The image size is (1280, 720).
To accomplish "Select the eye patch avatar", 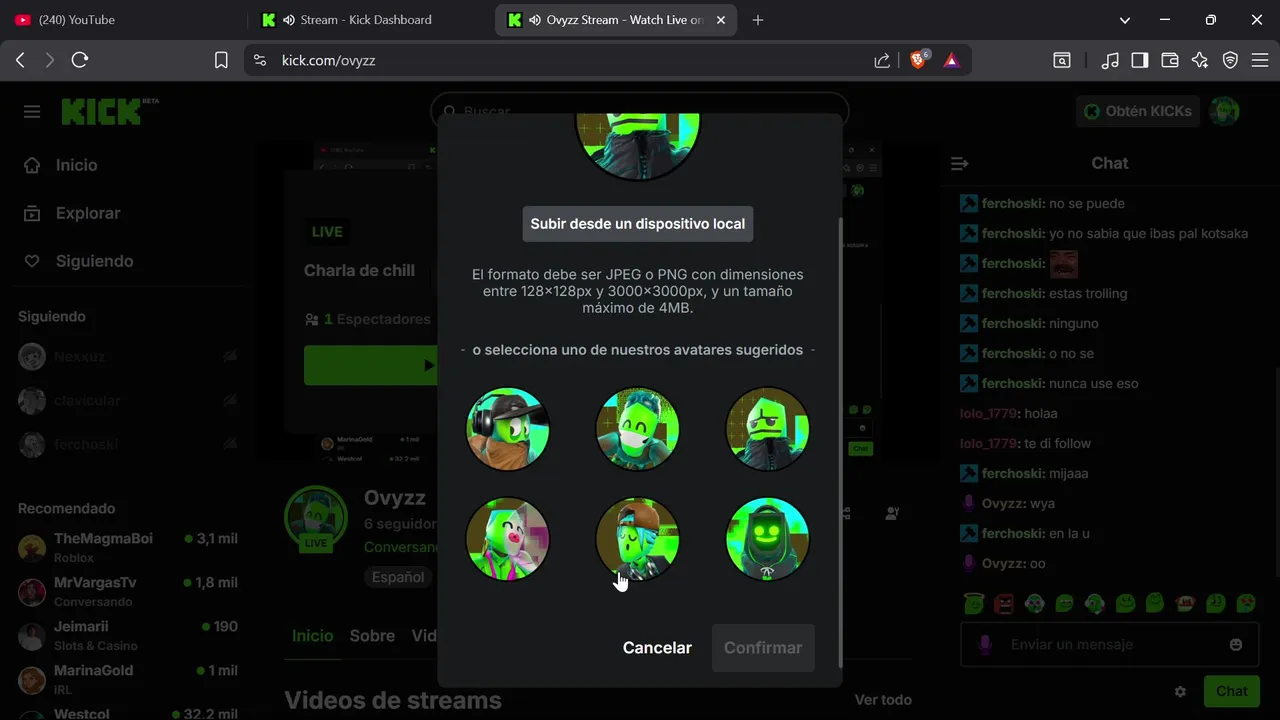I will coord(767,429).
